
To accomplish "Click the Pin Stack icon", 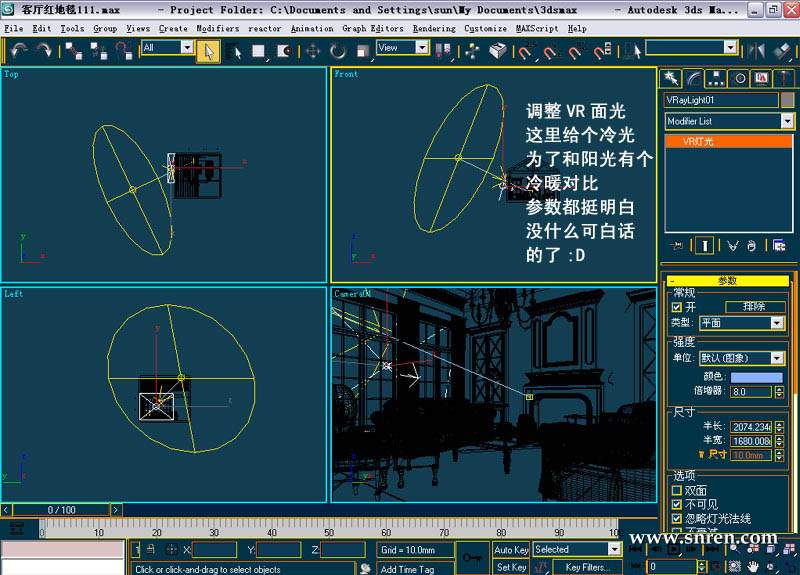I will pyautogui.click(x=677, y=246).
